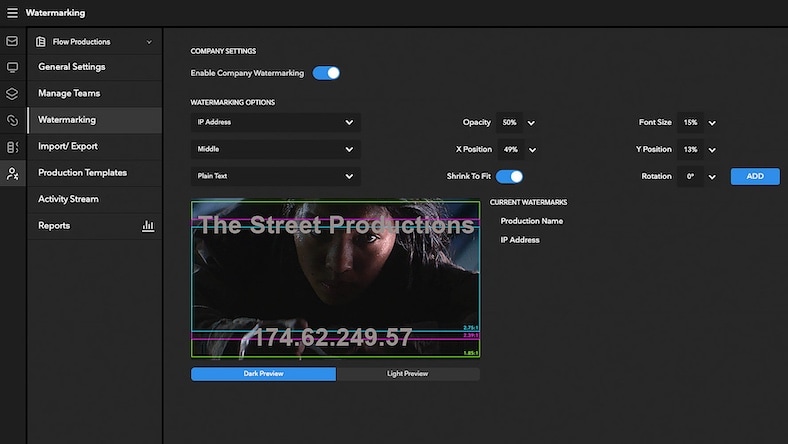Open the hamburger menu icon
The height and width of the screenshot is (444, 788).
(x=12, y=13)
